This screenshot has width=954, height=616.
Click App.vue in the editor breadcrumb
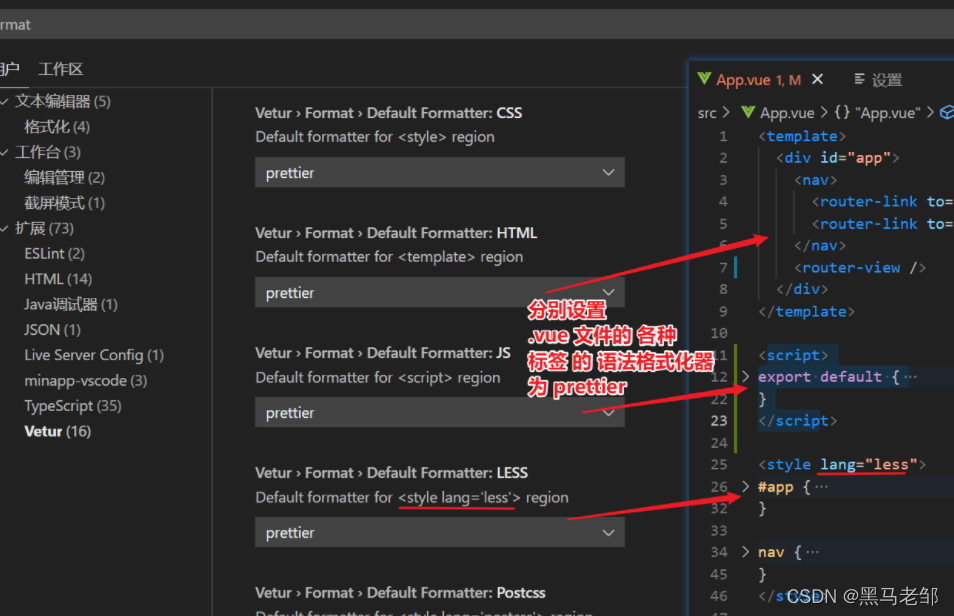[x=787, y=113]
